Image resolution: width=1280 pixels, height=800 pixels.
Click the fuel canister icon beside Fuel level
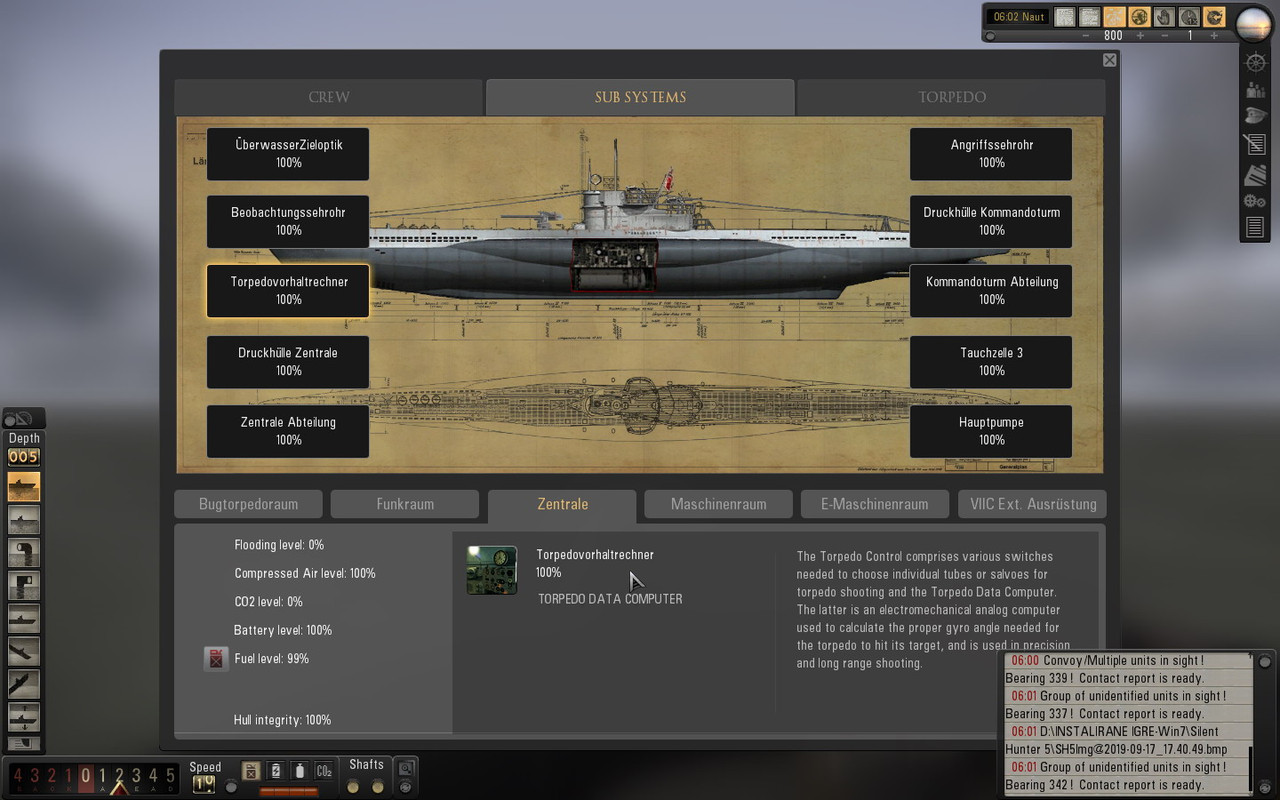tap(216, 658)
